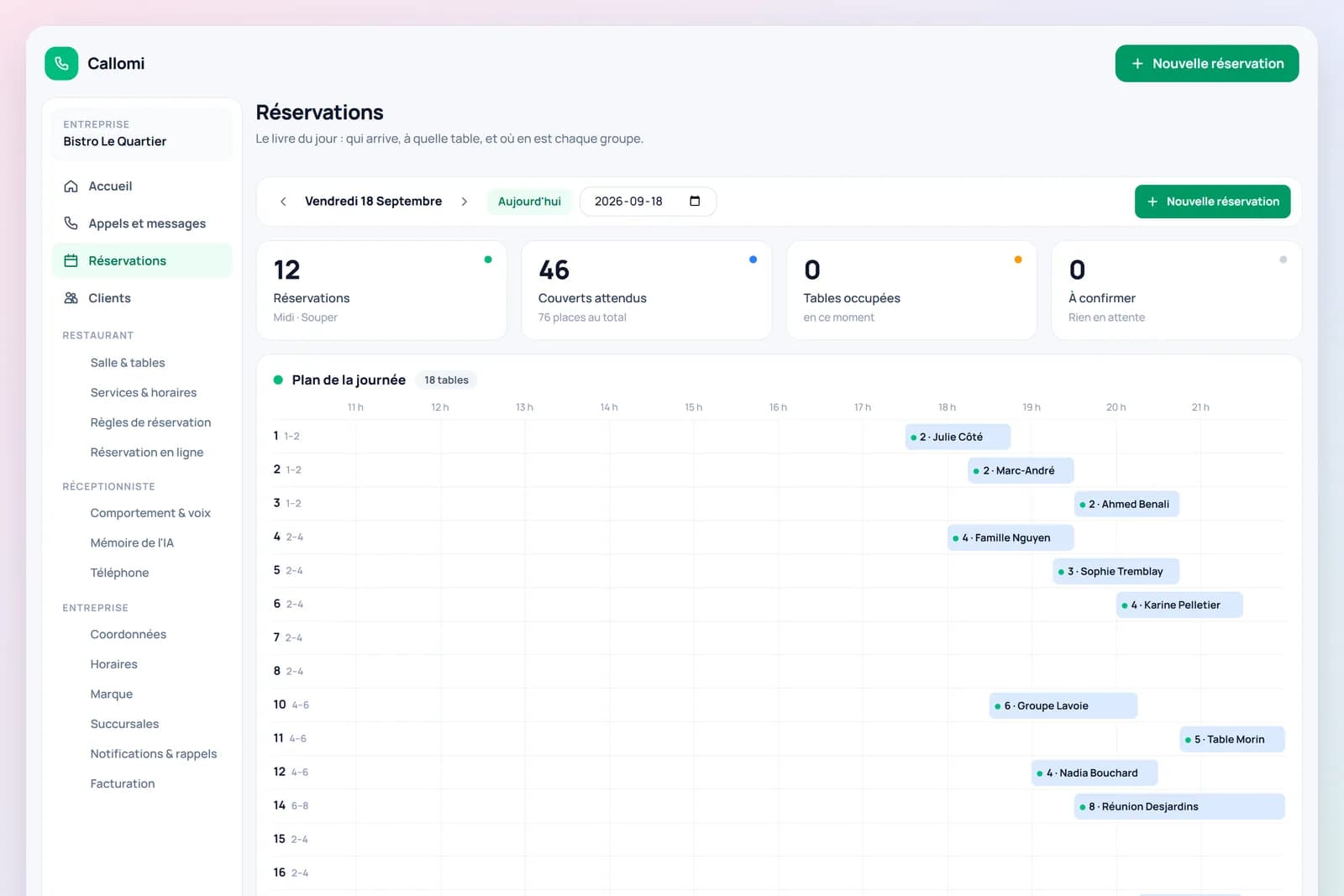The image size is (1344, 896).
Task: Open Famille Nguyen reservation block
Action: 1011,537
